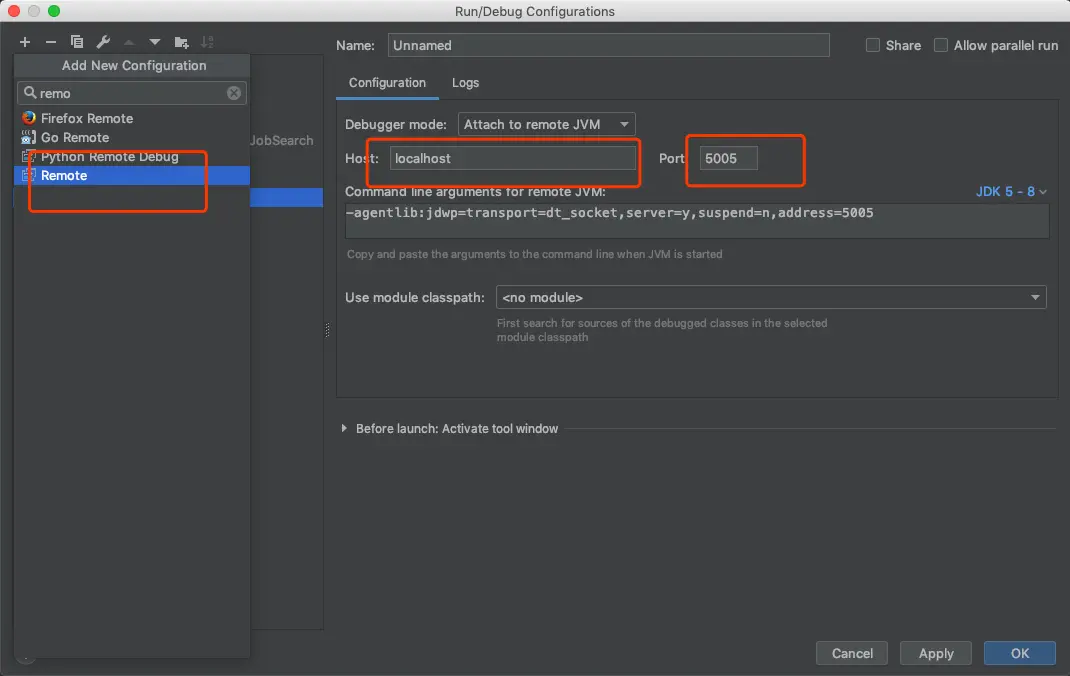Screen dimensions: 1070x676
Task: Click the Firefox logo icon
Action: pyautogui.click(x=29, y=118)
